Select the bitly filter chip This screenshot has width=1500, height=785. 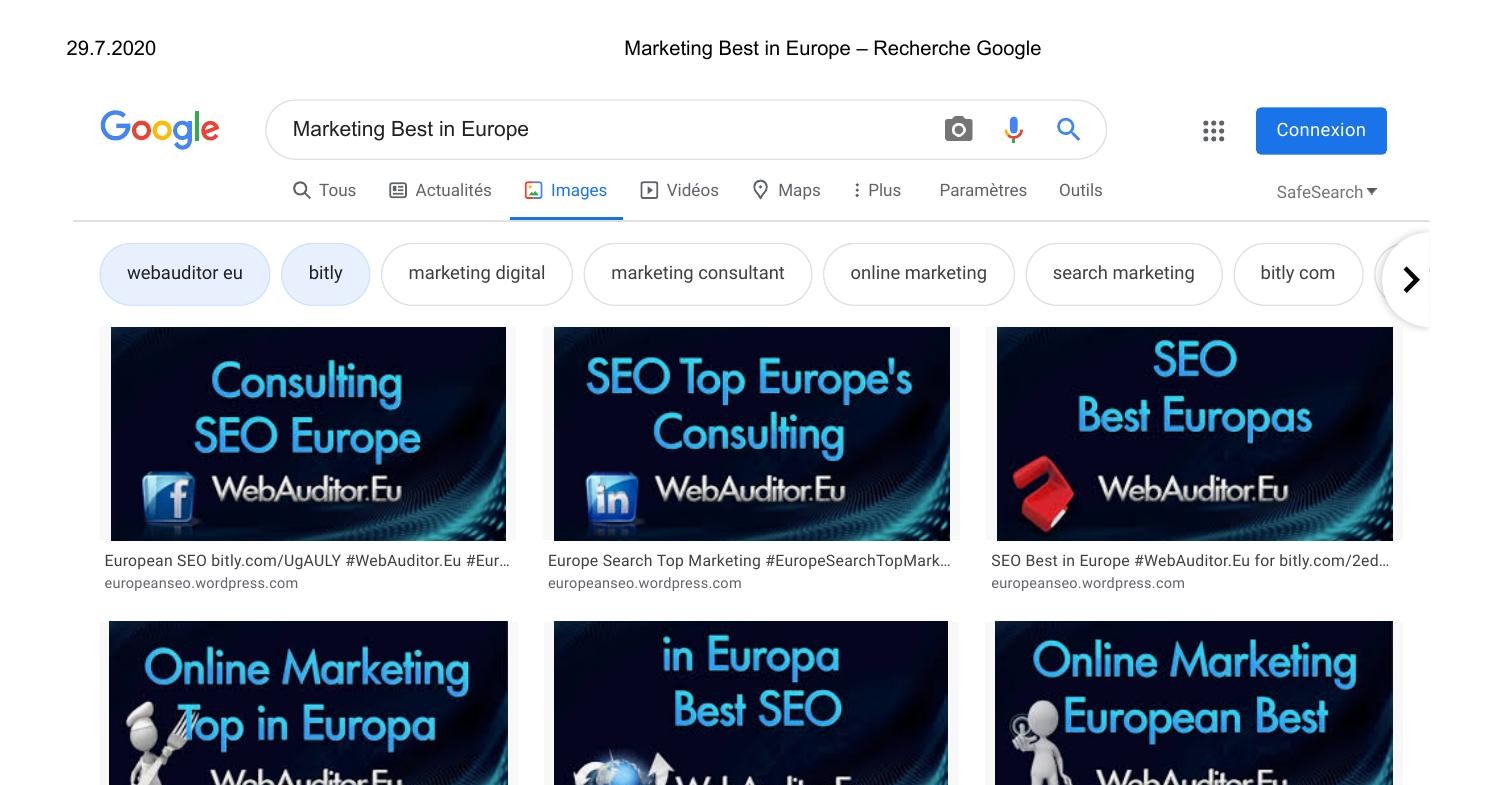[x=326, y=273]
